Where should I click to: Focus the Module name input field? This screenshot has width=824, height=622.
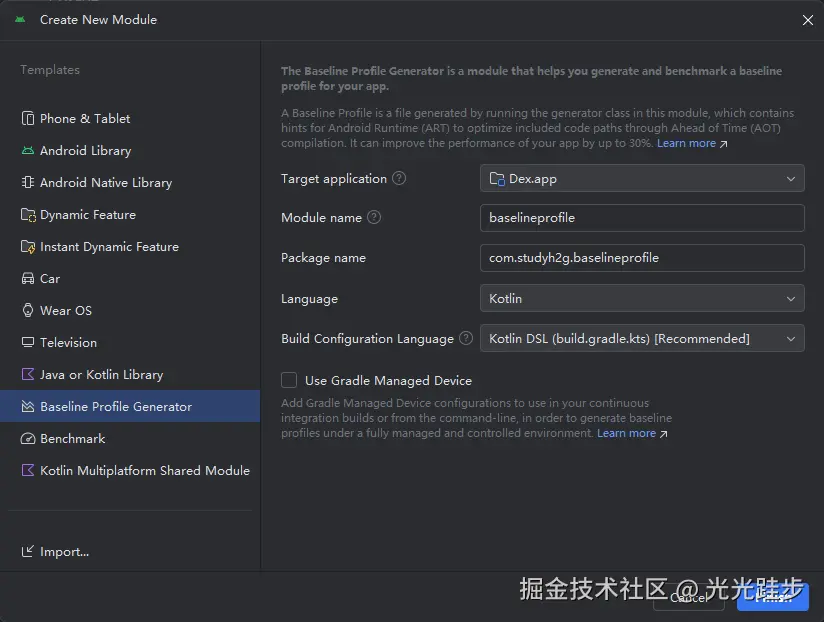coord(642,217)
